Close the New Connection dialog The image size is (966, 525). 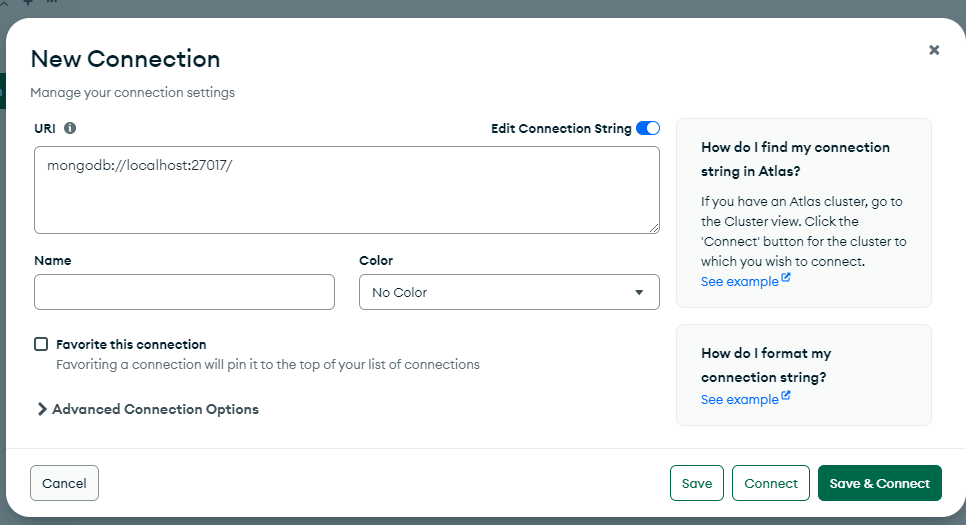click(x=934, y=50)
